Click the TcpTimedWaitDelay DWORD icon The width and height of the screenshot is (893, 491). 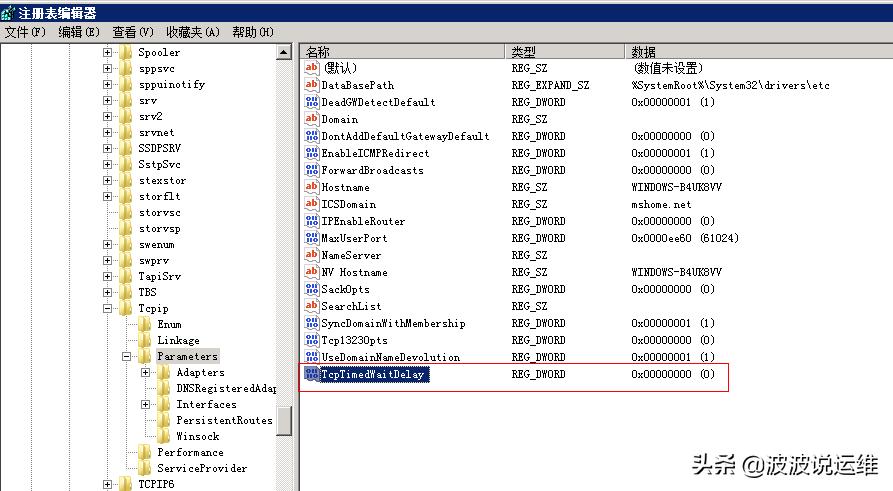click(x=312, y=374)
